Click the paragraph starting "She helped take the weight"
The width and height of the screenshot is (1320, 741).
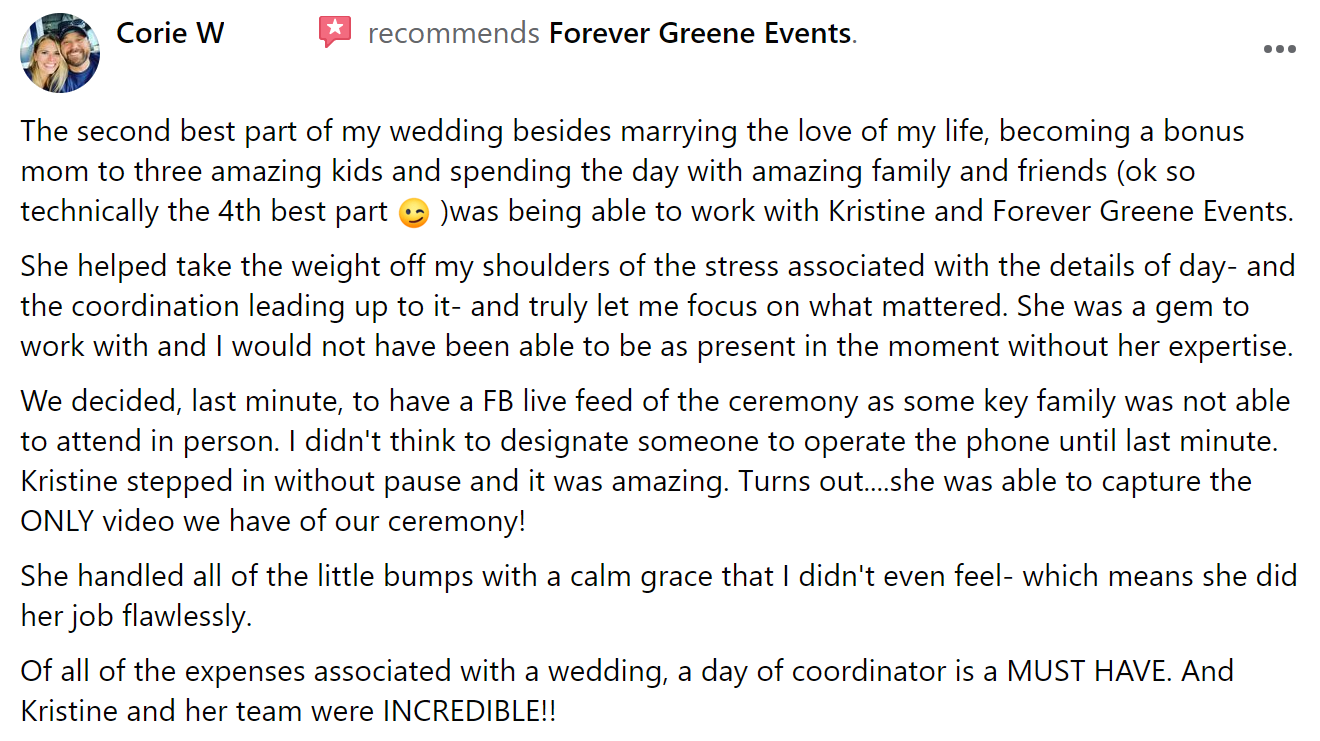pos(658,307)
